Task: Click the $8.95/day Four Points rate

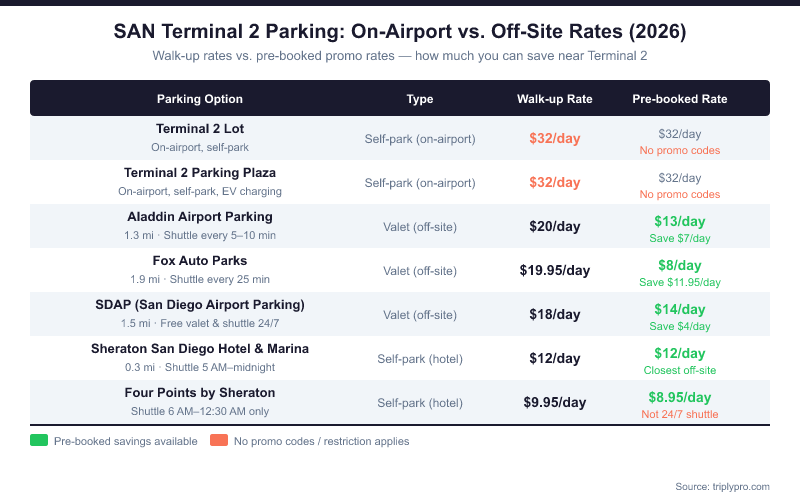Action: tap(680, 397)
